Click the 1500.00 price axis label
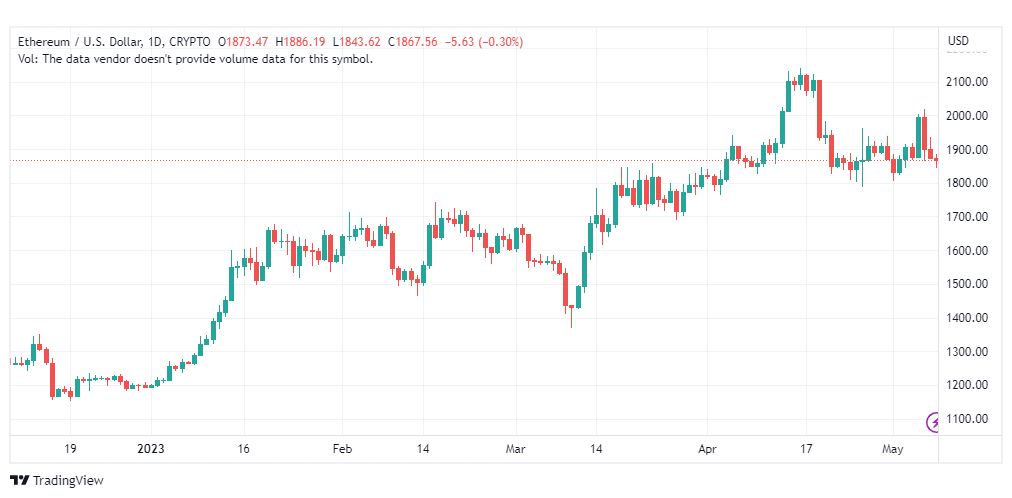1012x498 pixels. tap(965, 284)
